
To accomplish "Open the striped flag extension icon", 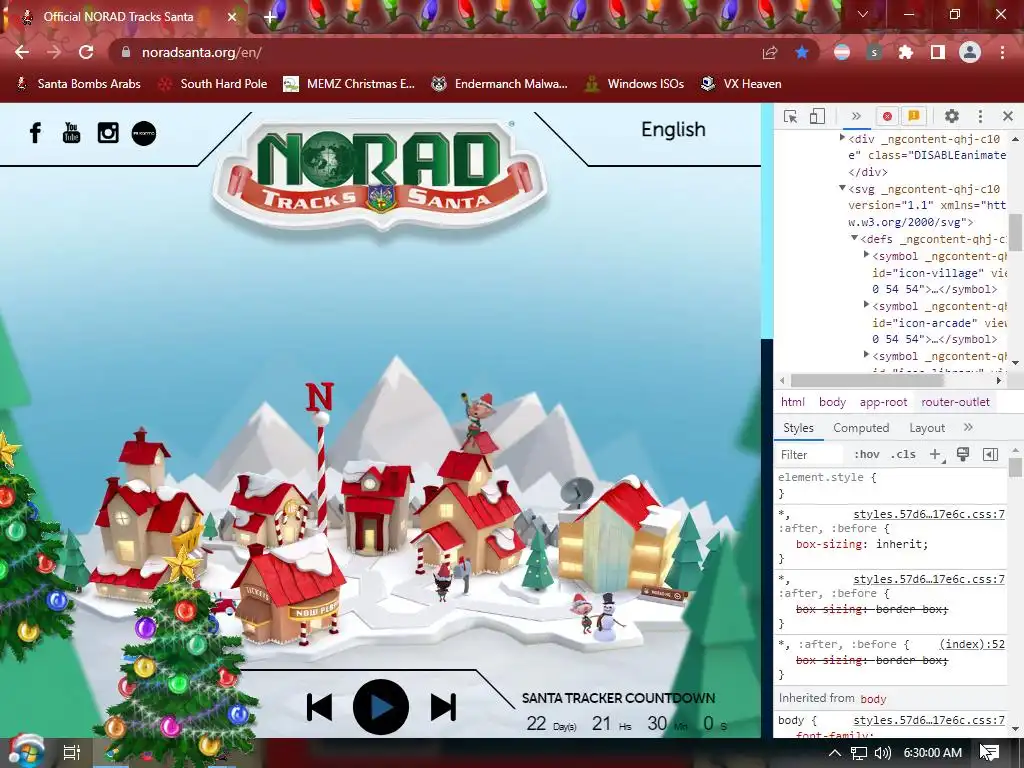I will (842, 52).
